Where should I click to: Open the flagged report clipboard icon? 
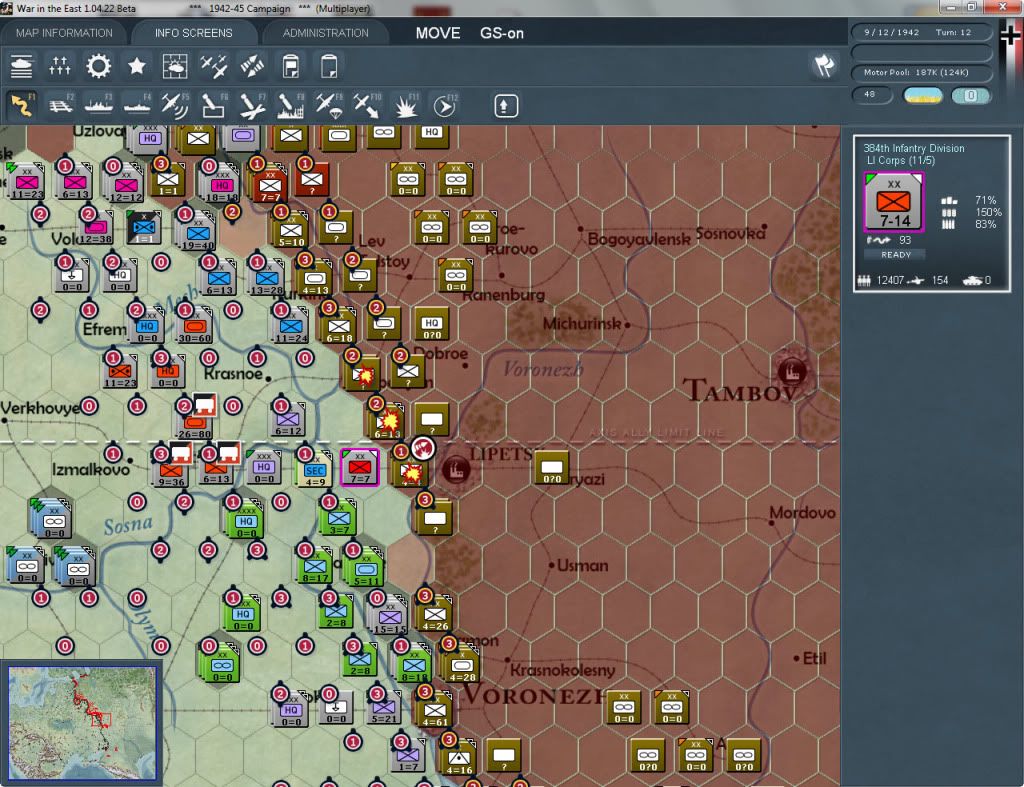pyautogui.click(x=291, y=66)
